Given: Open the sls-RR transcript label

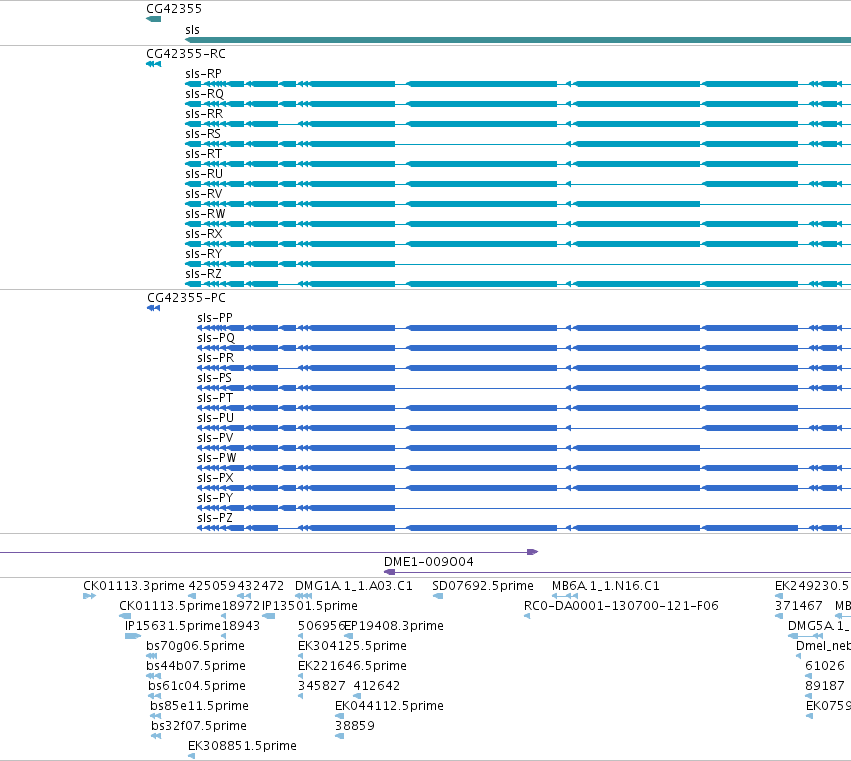Looking at the screenshot, I should [x=204, y=114].
